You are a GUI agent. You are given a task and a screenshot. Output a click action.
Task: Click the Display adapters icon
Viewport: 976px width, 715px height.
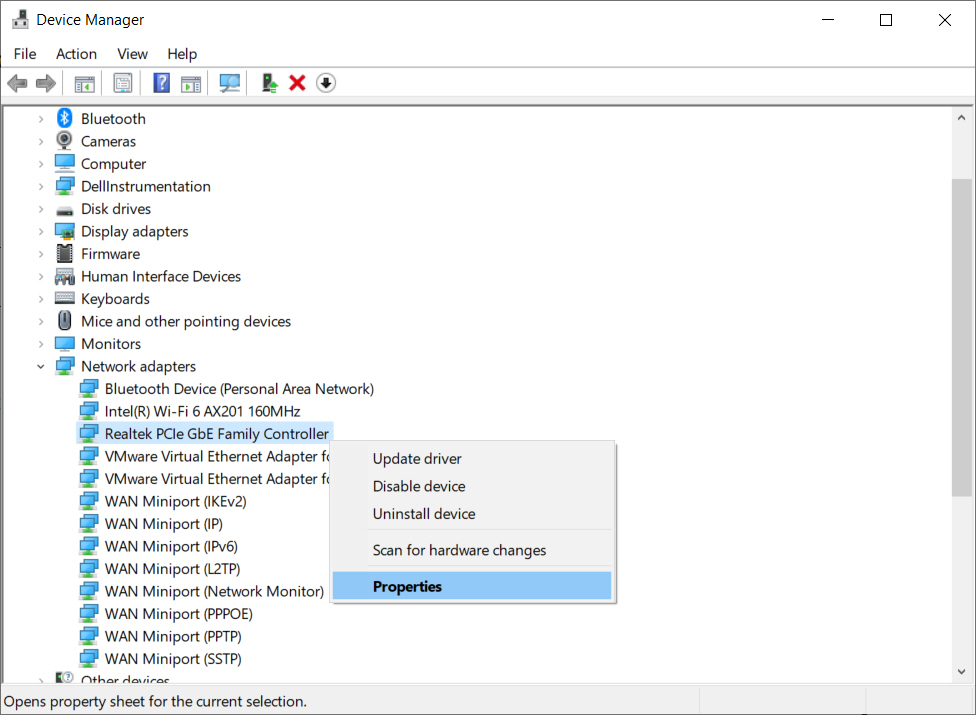65,231
